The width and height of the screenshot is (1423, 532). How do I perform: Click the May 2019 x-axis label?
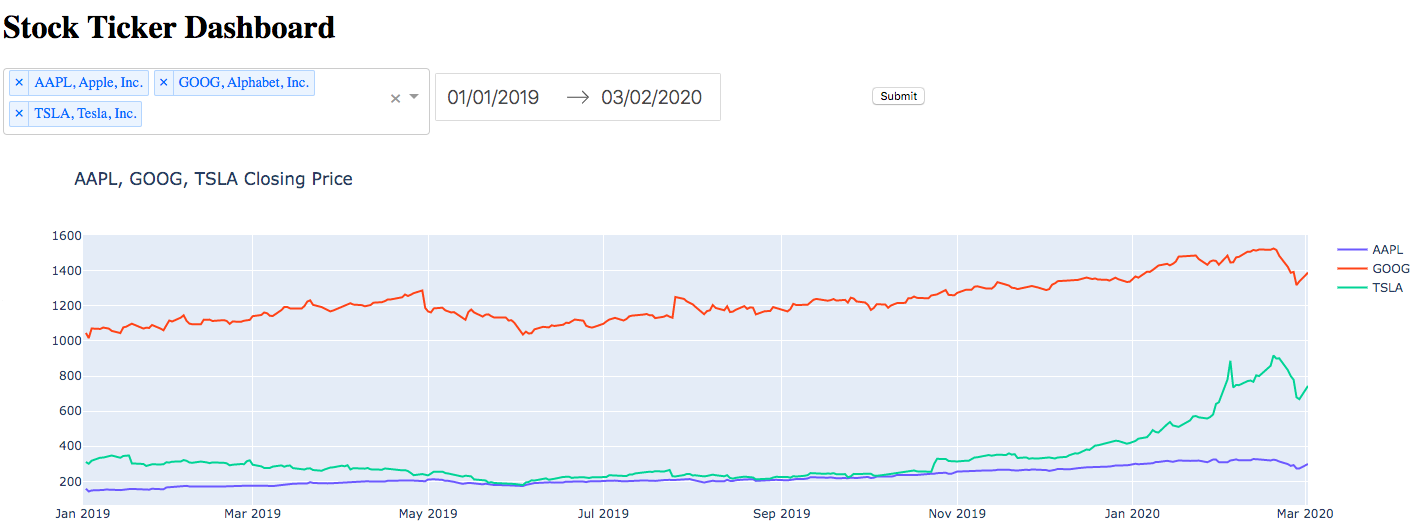pyautogui.click(x=428, y=514)
